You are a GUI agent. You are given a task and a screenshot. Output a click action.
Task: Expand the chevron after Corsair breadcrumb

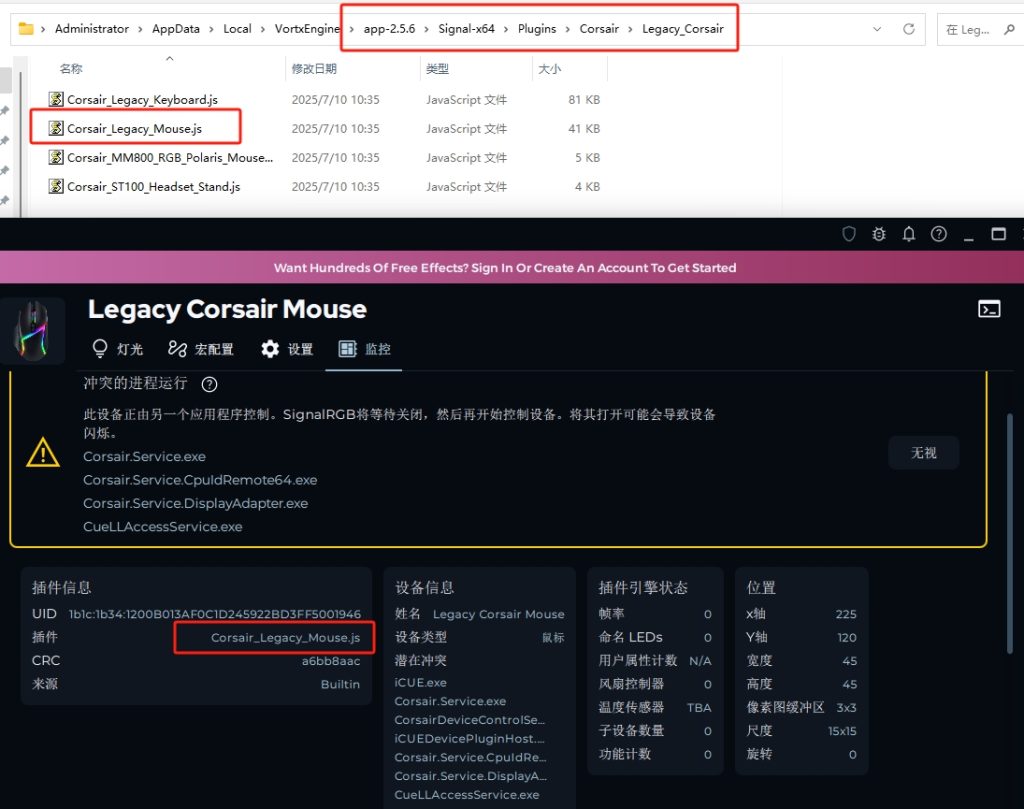tap(630, 29)
